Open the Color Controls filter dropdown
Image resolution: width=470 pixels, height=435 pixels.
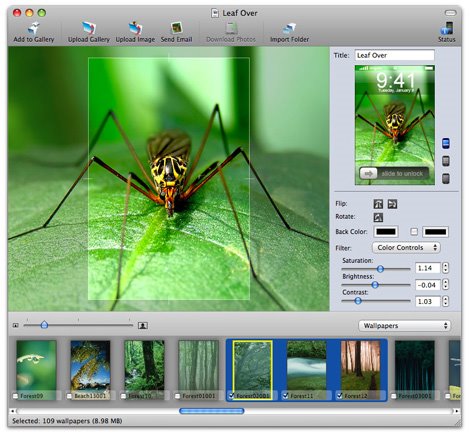click(406, 247)
